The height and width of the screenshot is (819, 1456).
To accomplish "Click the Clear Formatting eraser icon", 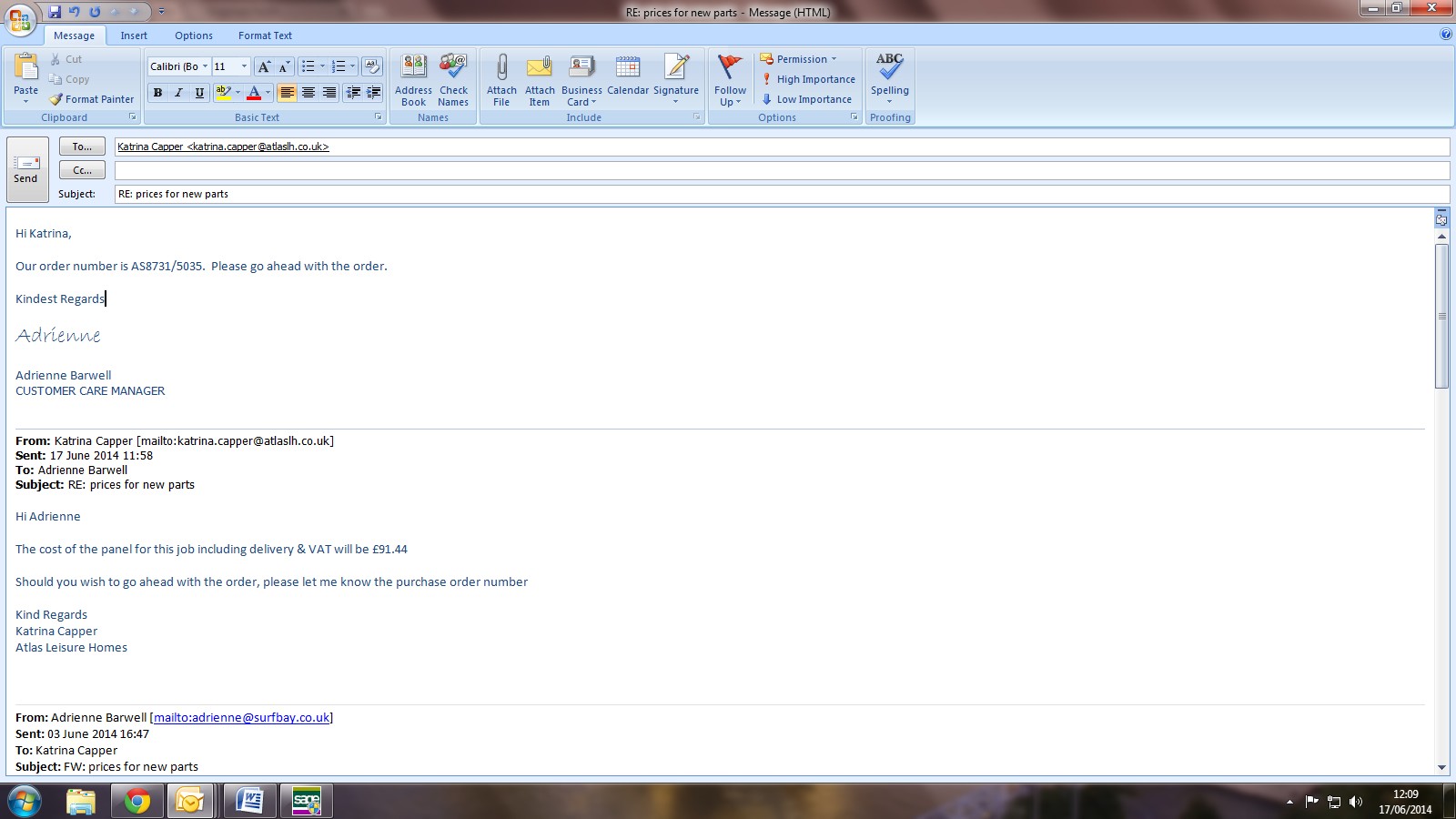I will tap(372, 66).
